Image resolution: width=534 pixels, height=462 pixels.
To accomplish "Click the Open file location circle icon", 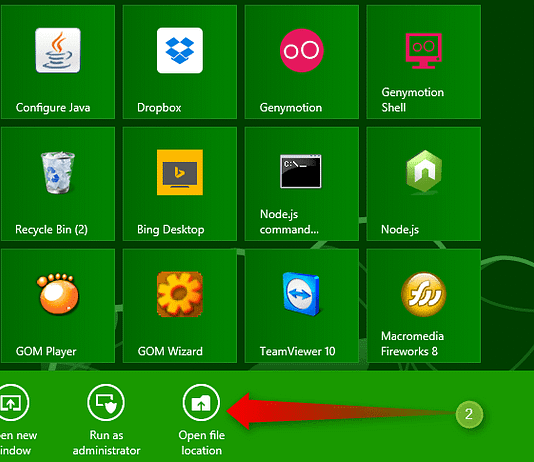I will (x=201, y=403).
